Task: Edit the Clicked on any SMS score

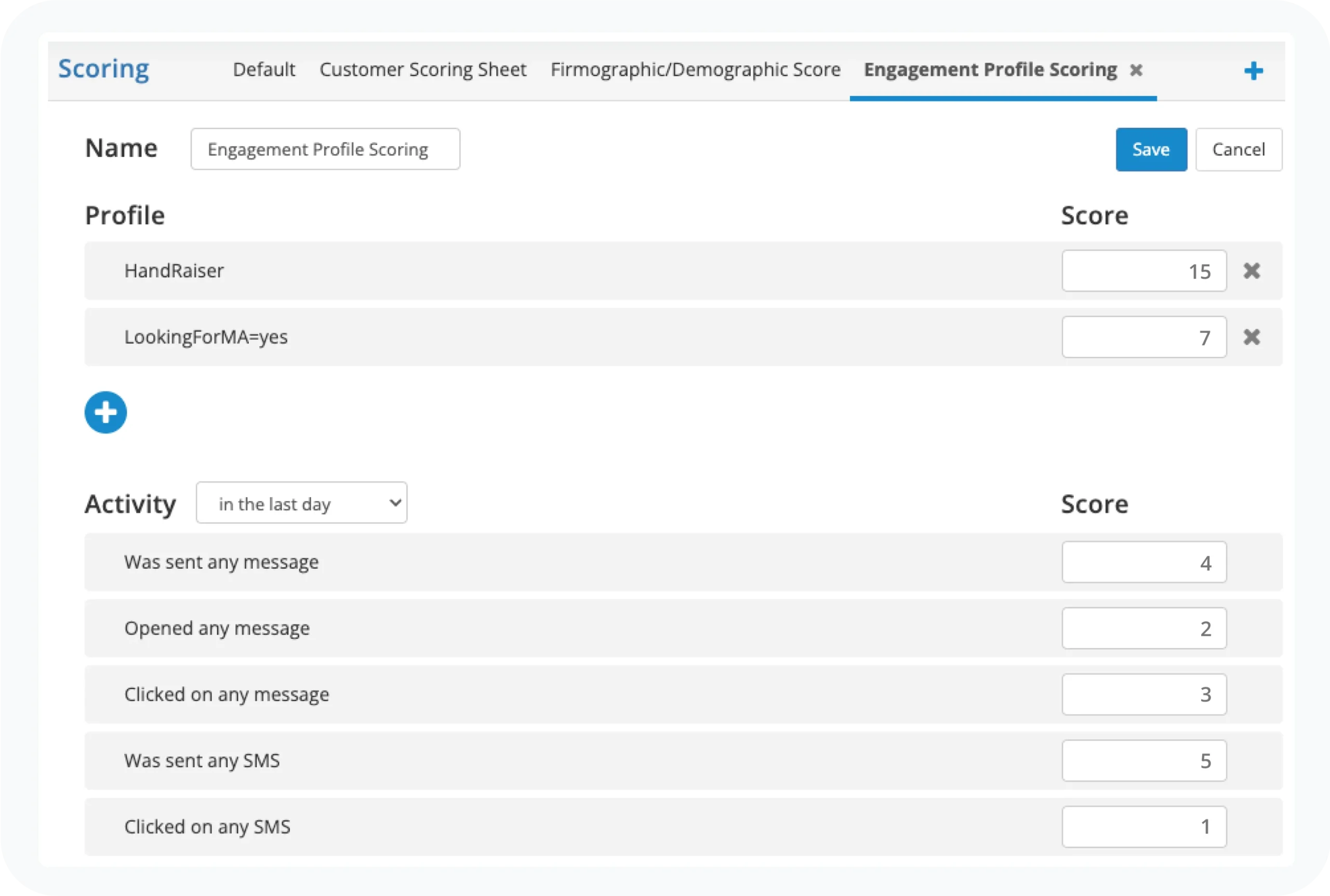Action: click(1143, 827)
